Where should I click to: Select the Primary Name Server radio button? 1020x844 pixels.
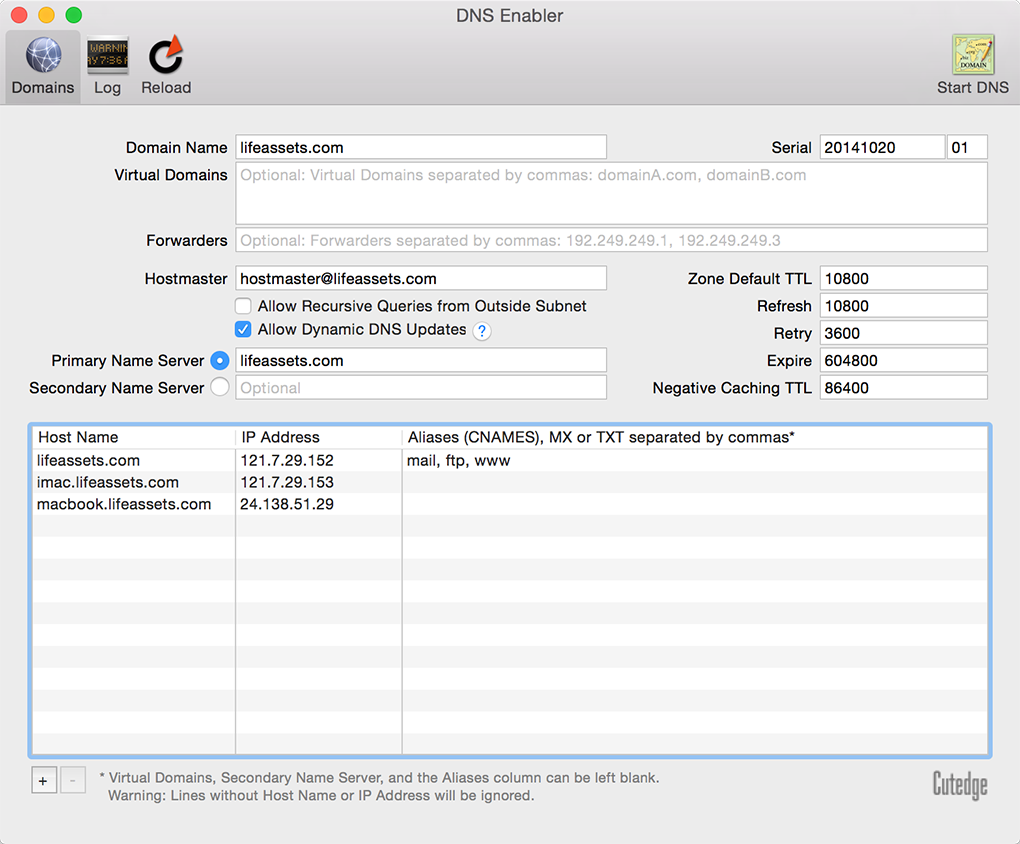[220, 361]
